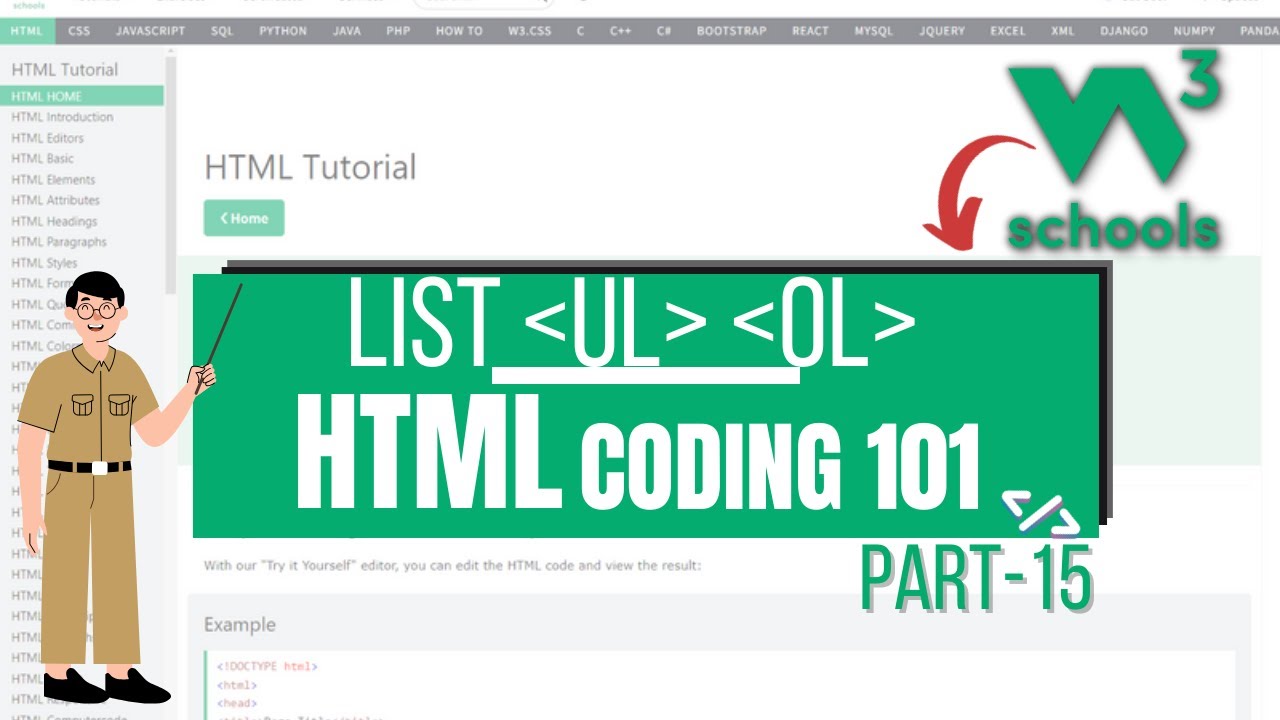1280x720 pixels.
Task: Go to the MYSQL tab
Action: 873,31
